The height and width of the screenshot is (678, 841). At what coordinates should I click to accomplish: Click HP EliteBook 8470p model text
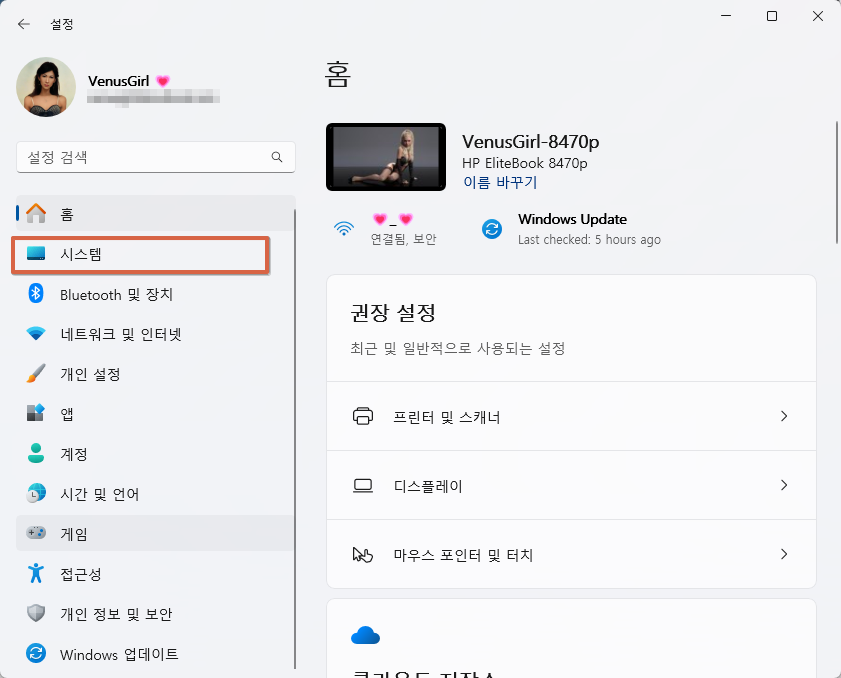[525, 163]
